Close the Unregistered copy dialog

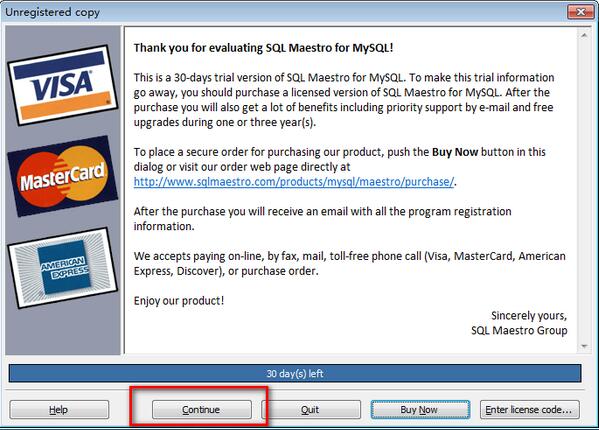tap(581, 12)
